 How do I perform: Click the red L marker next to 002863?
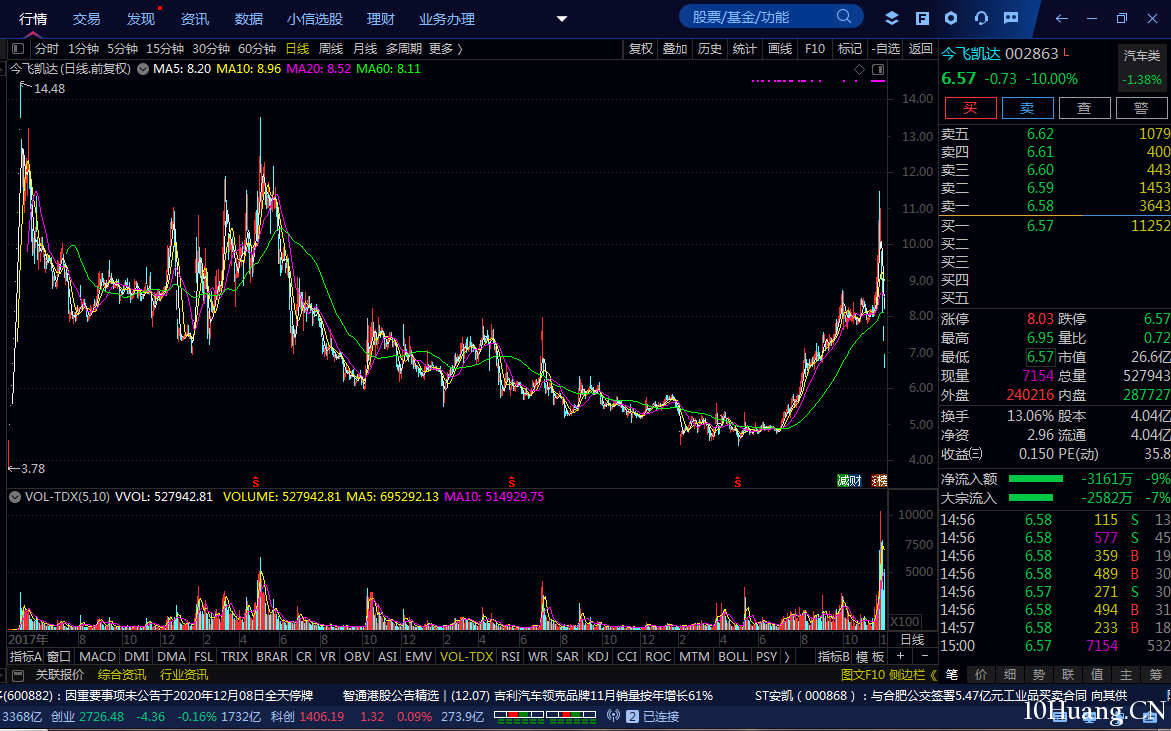[x=1066, y=52]
